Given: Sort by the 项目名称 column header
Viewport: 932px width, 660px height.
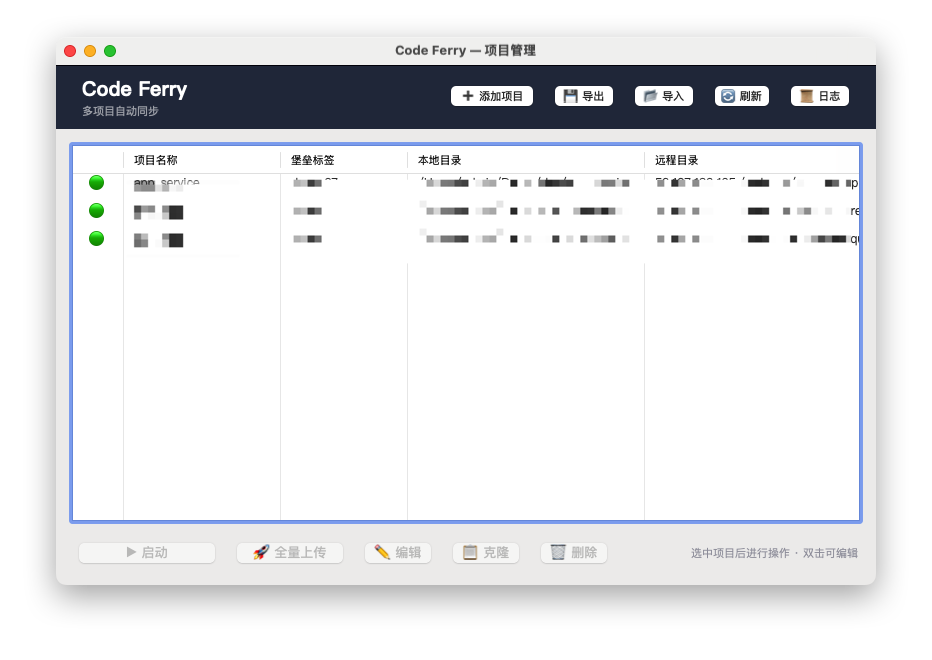Looking at the screenshot, I should [202, 160].
